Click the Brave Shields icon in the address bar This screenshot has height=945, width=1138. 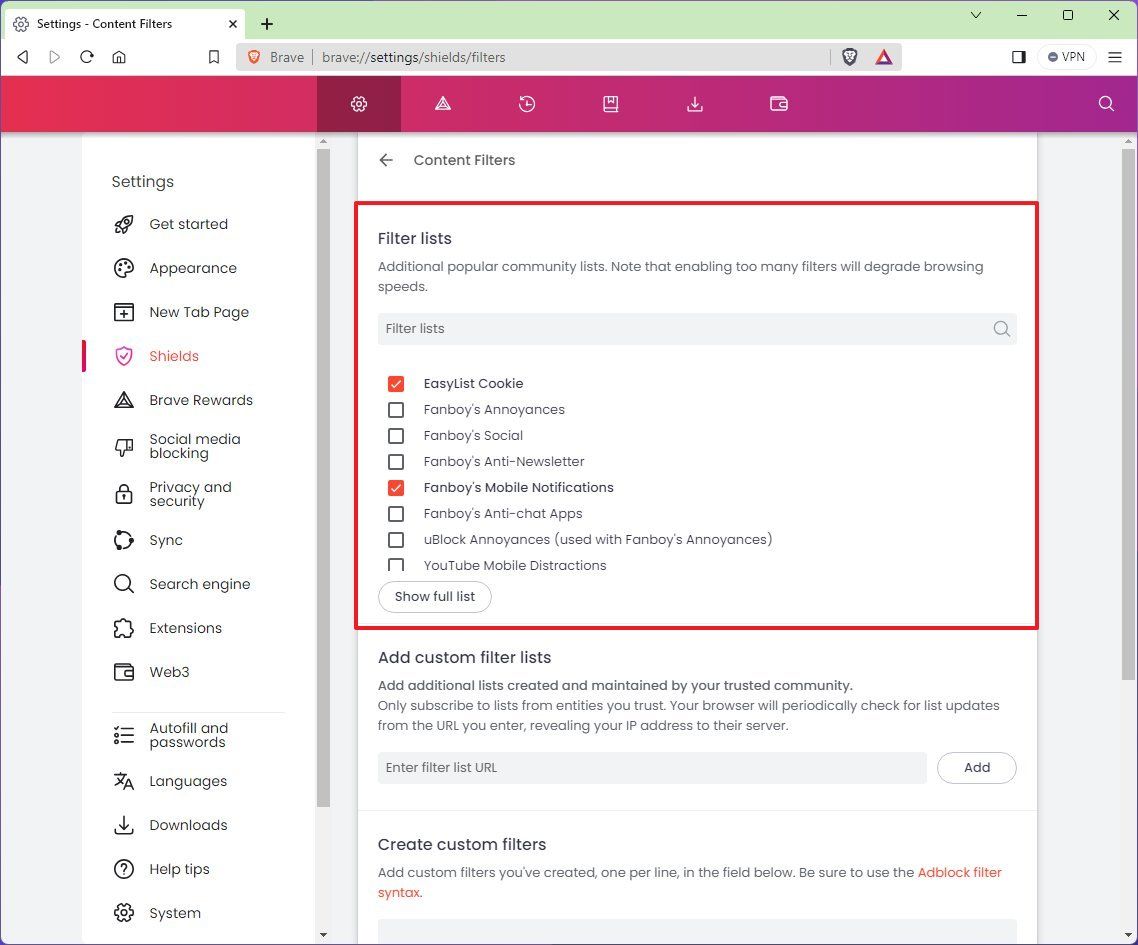(x=849, y=57)
